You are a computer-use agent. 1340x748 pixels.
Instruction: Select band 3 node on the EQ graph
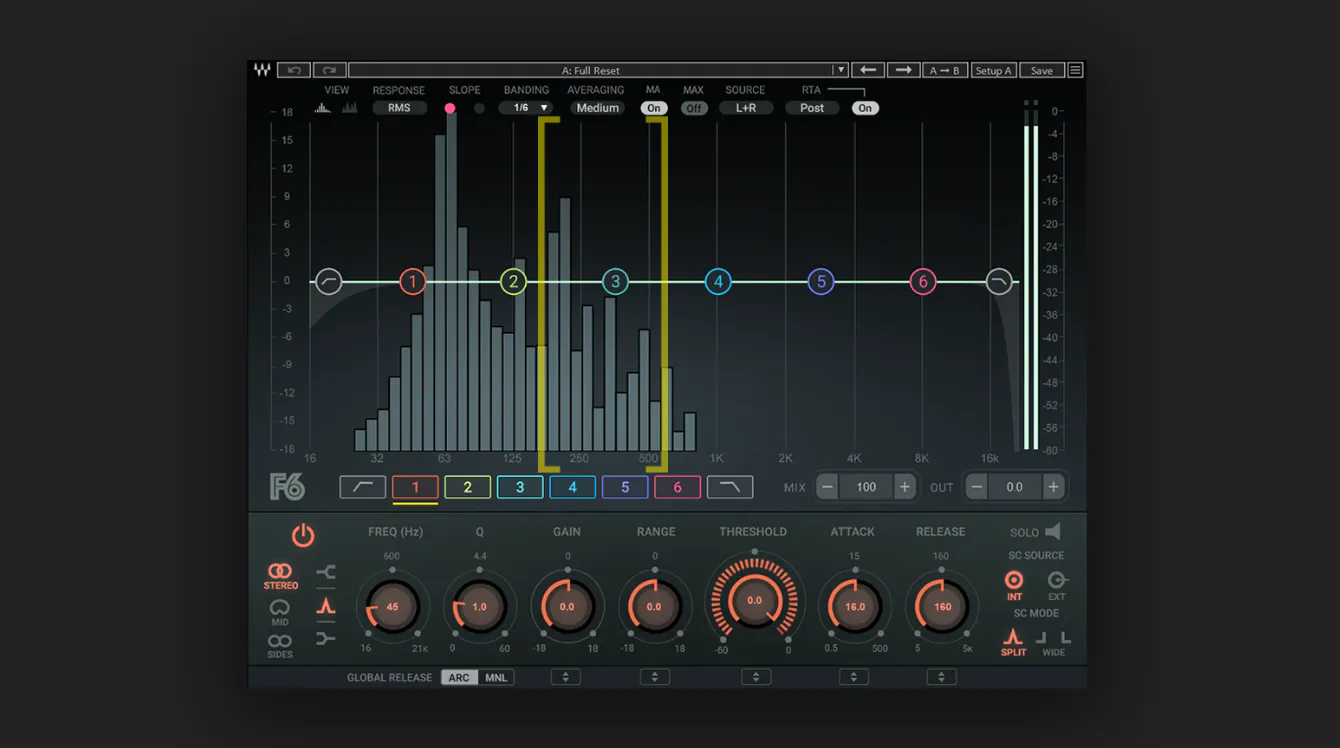(615, 282)
